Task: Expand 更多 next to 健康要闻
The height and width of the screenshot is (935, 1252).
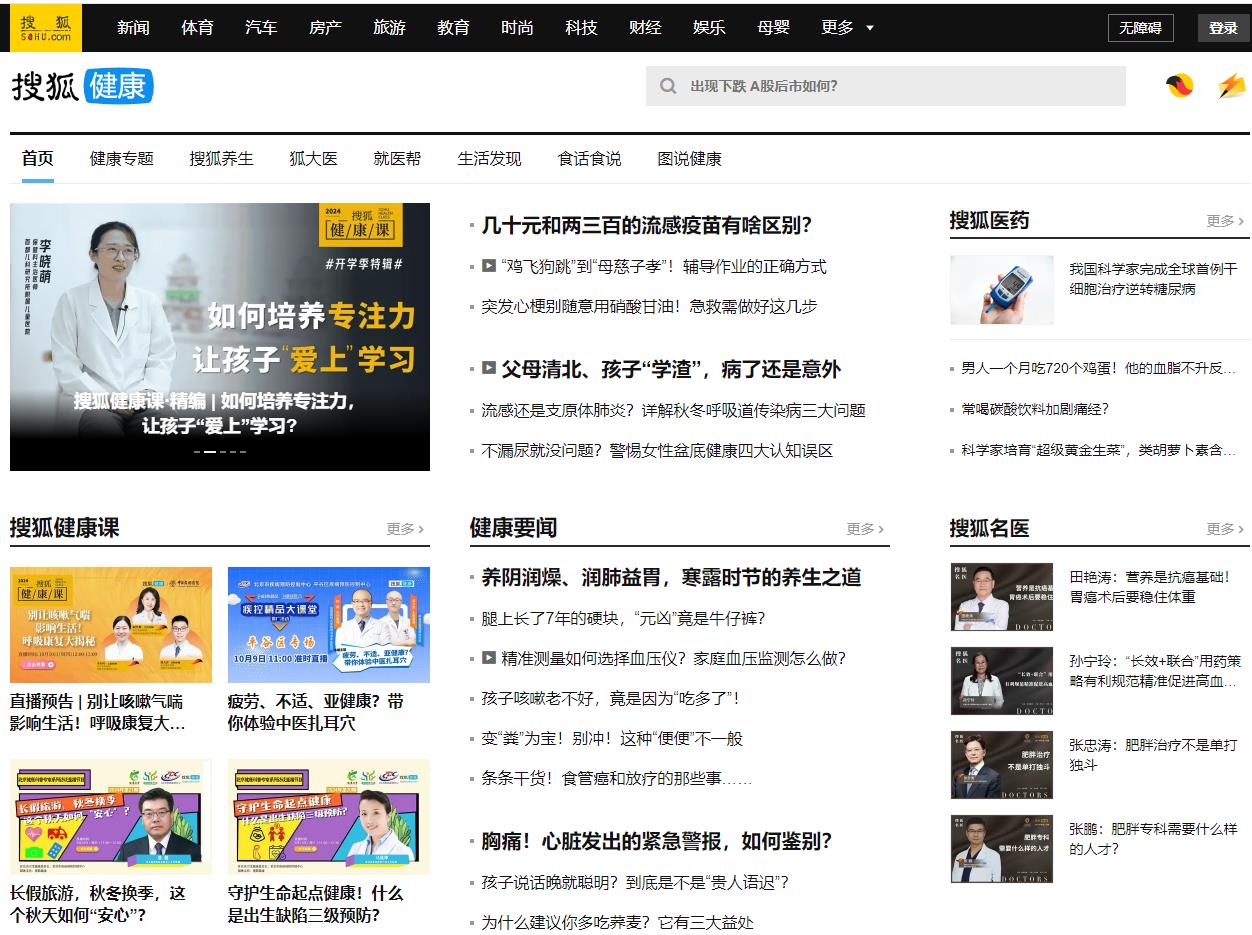Action: click(x=865, y=529)
